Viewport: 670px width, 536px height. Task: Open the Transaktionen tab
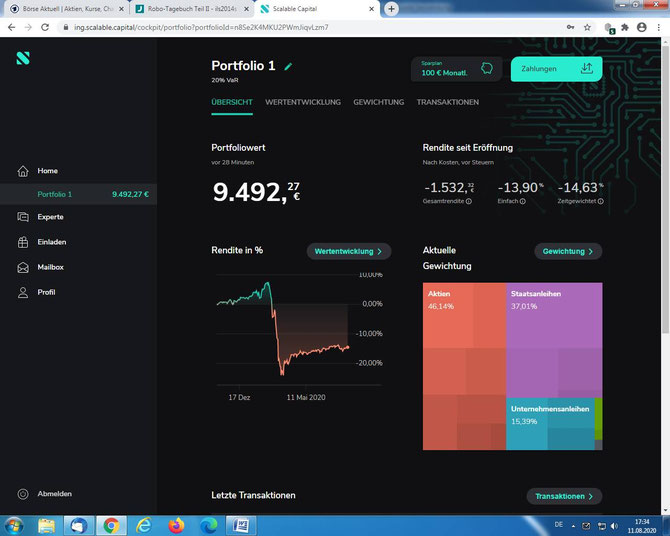pyautogui.click(x=448, y=102)
